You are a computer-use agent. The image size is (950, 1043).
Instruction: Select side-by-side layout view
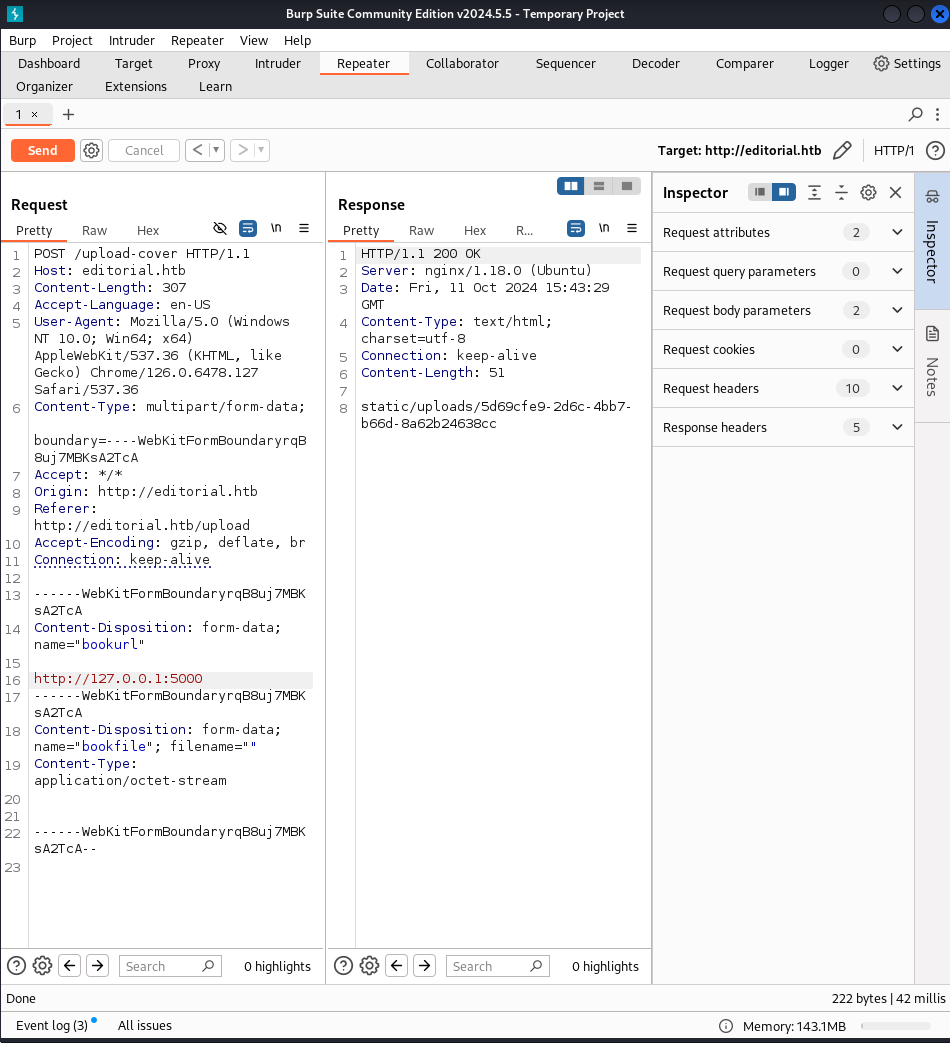point(571,186)
